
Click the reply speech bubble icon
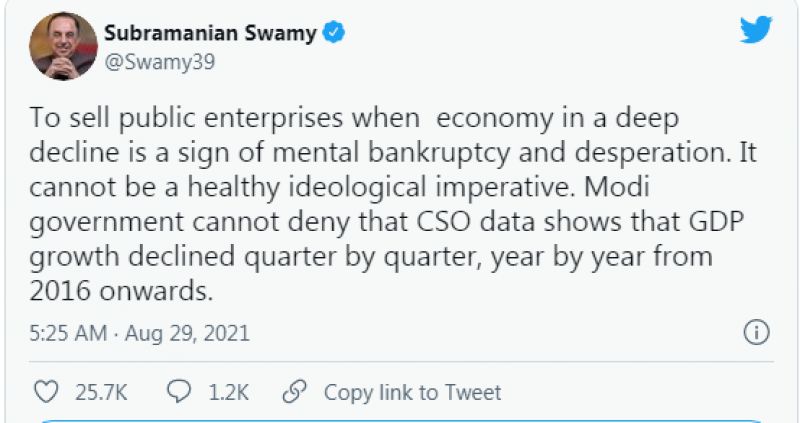click(x=180, y=392)
